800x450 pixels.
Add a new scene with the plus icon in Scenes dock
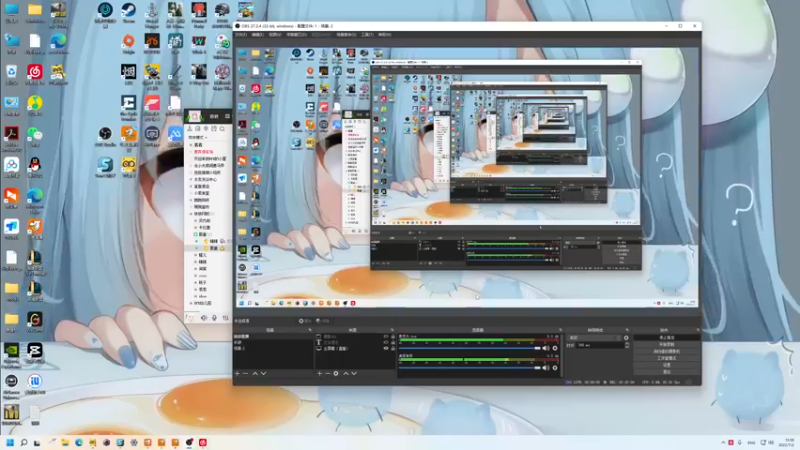(x=237, y=373)
